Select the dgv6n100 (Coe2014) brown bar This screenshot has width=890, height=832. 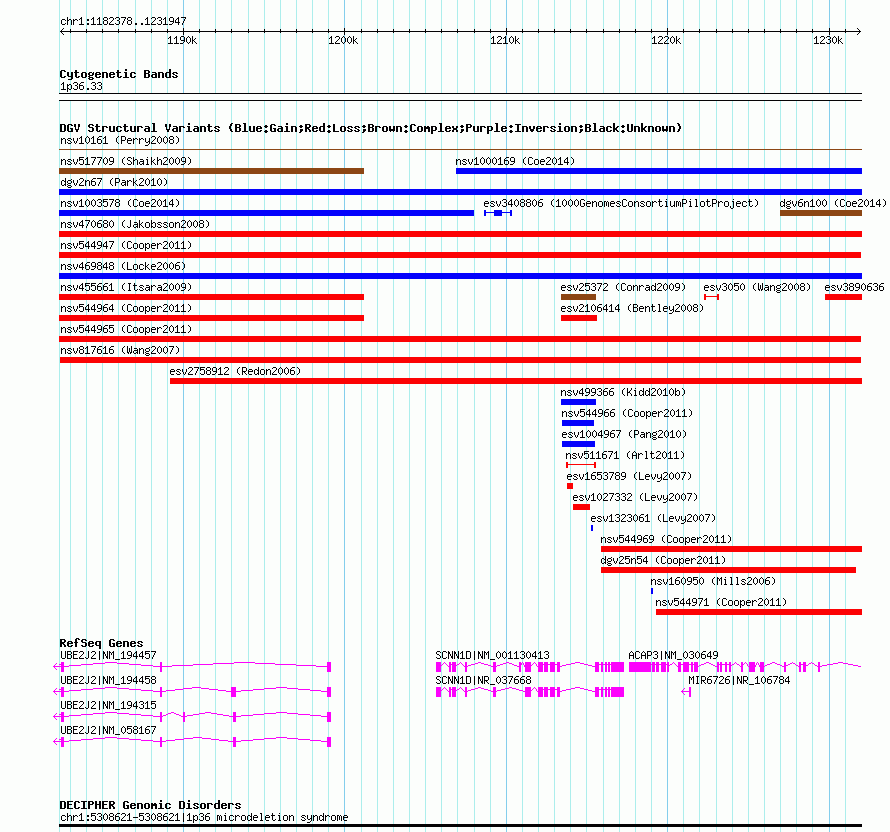(x=821, y=213)
